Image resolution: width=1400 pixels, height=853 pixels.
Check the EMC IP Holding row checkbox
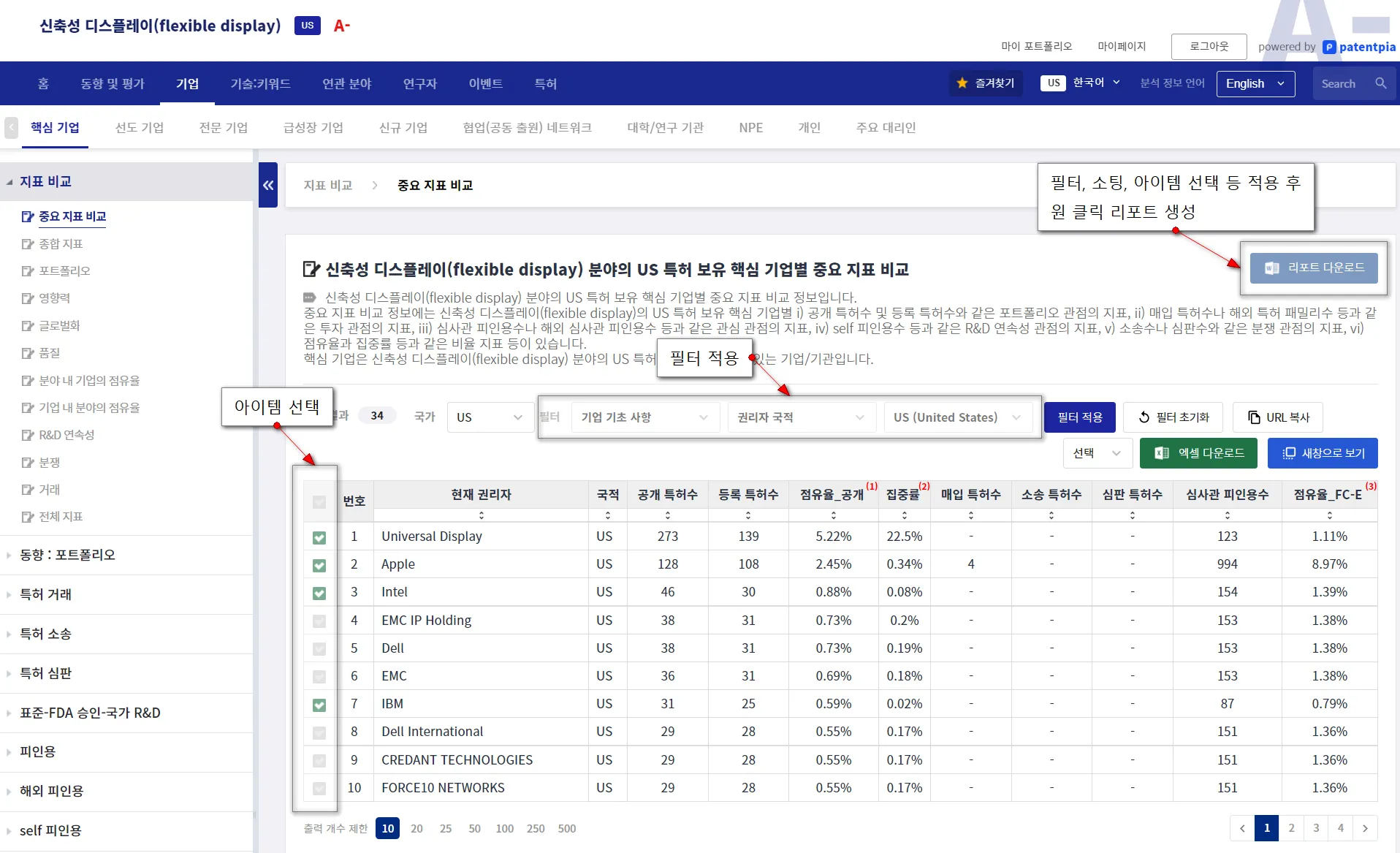pos(319,621)
